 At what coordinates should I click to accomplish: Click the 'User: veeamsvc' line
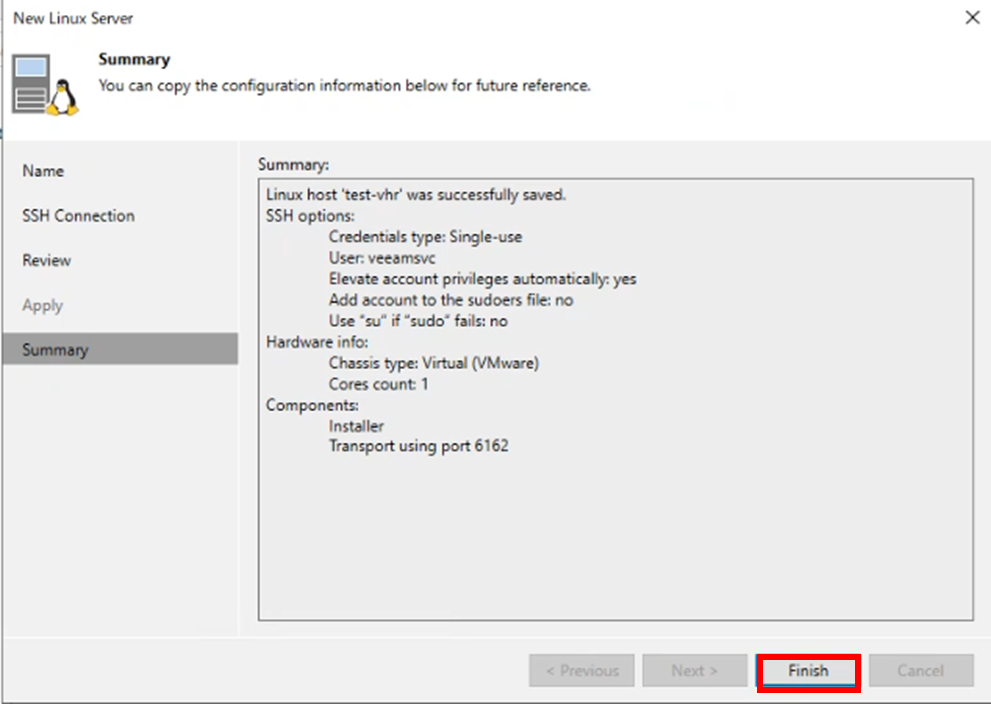[x=382, y=258]
